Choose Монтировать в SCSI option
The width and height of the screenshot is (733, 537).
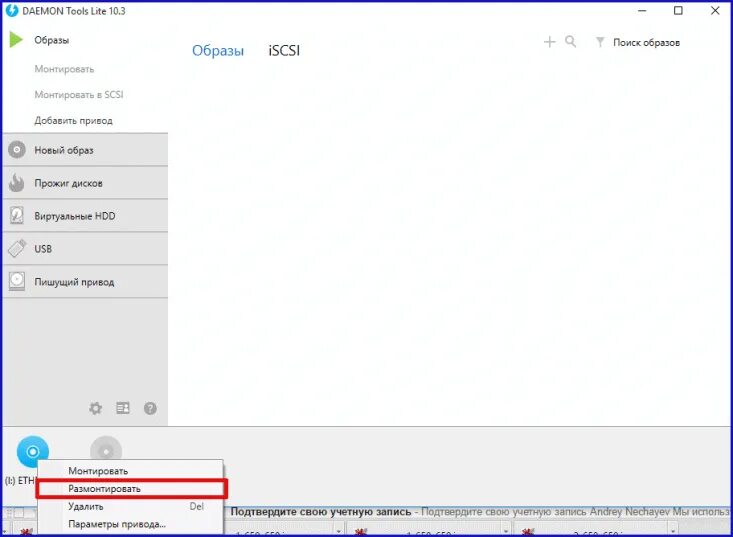click(79, 95)
